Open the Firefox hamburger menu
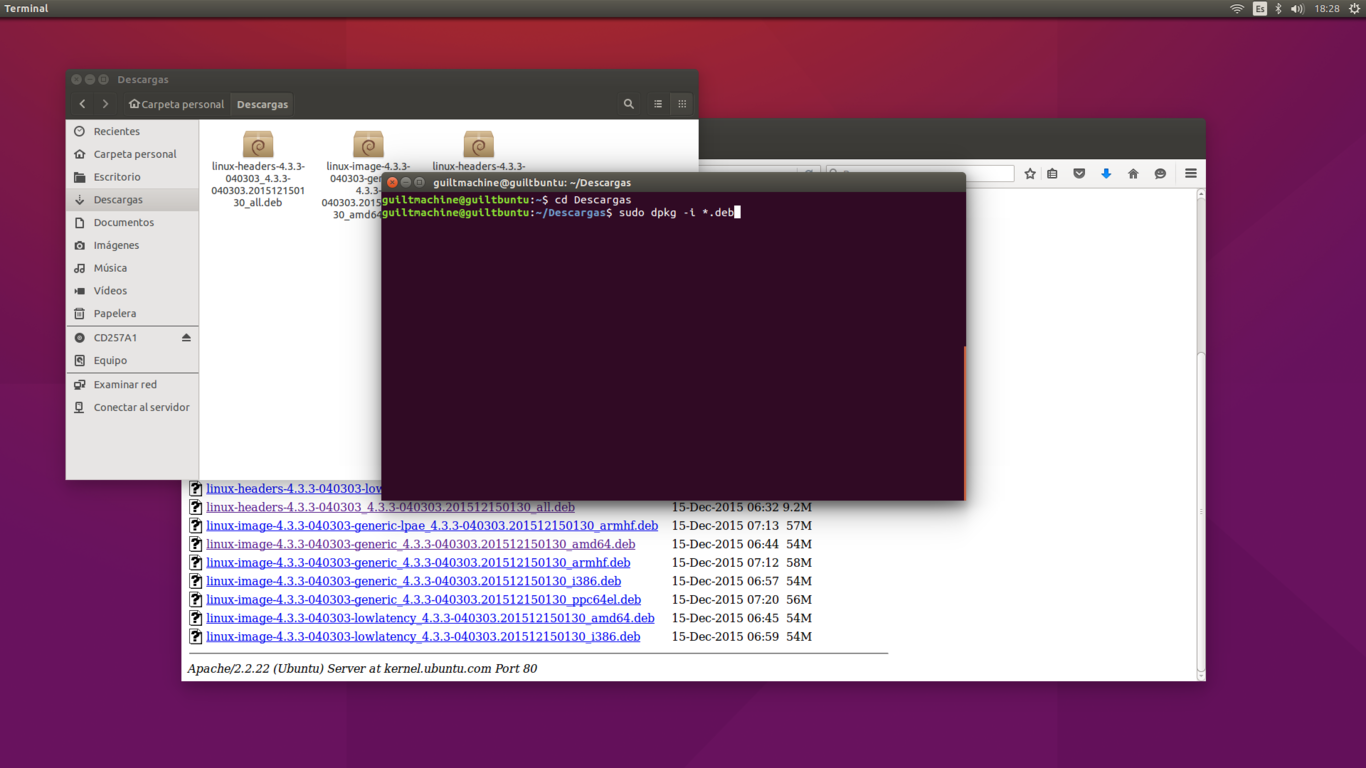Image resolution: width=1366 pixels, height=768 pixels. (1190, 173)
